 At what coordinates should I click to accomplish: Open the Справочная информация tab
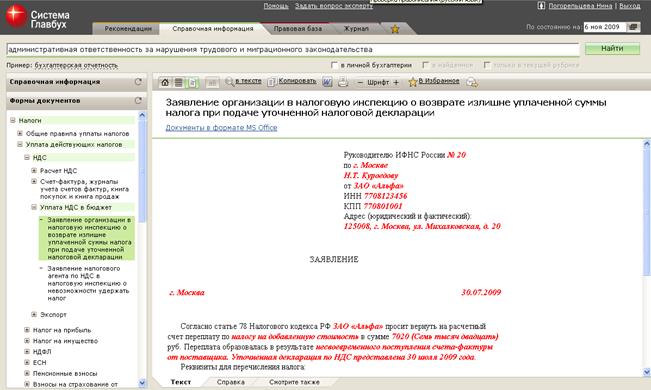click(213, 29)
